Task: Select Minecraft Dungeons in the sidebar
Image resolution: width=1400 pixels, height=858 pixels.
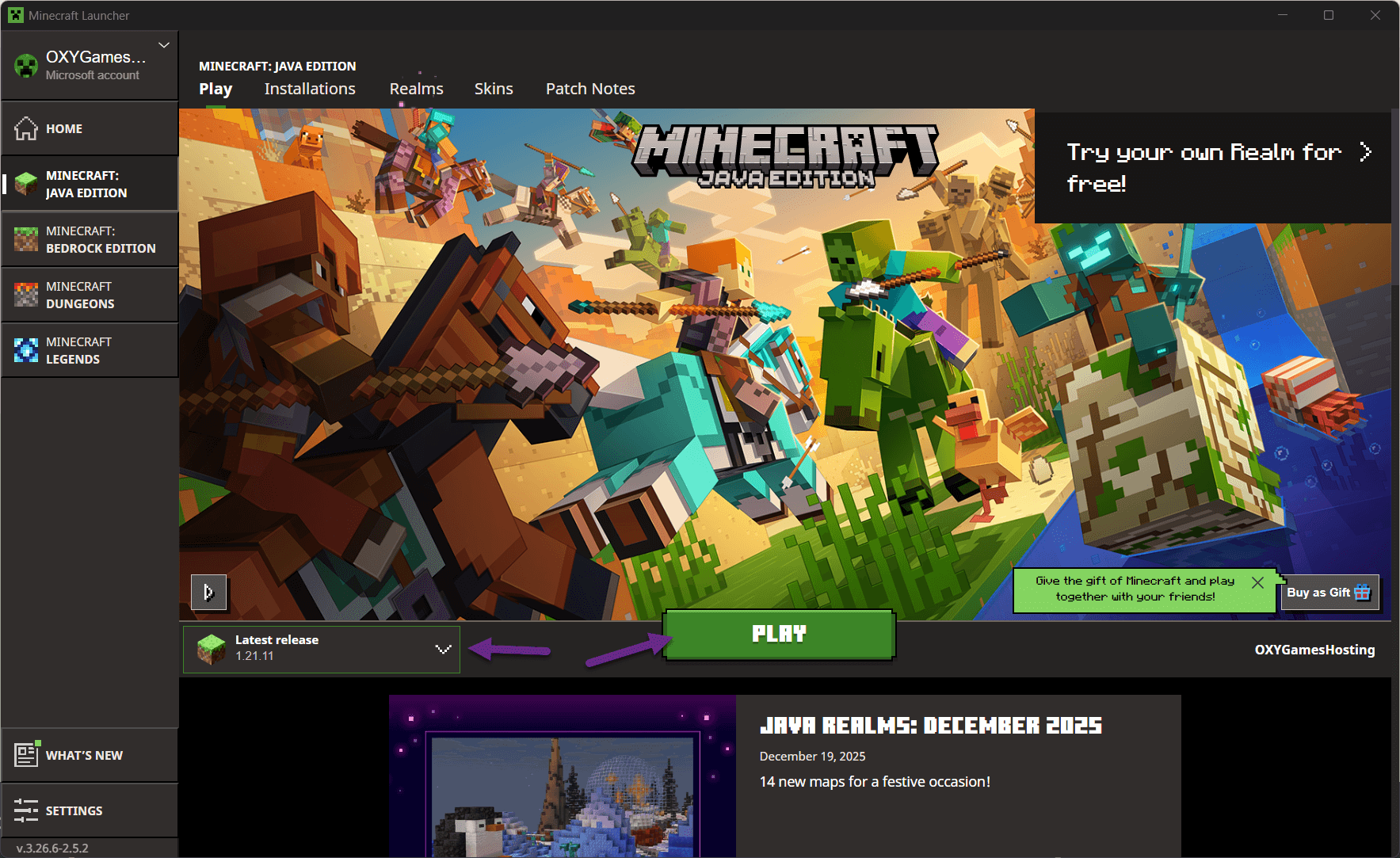Action: point(90,295)
